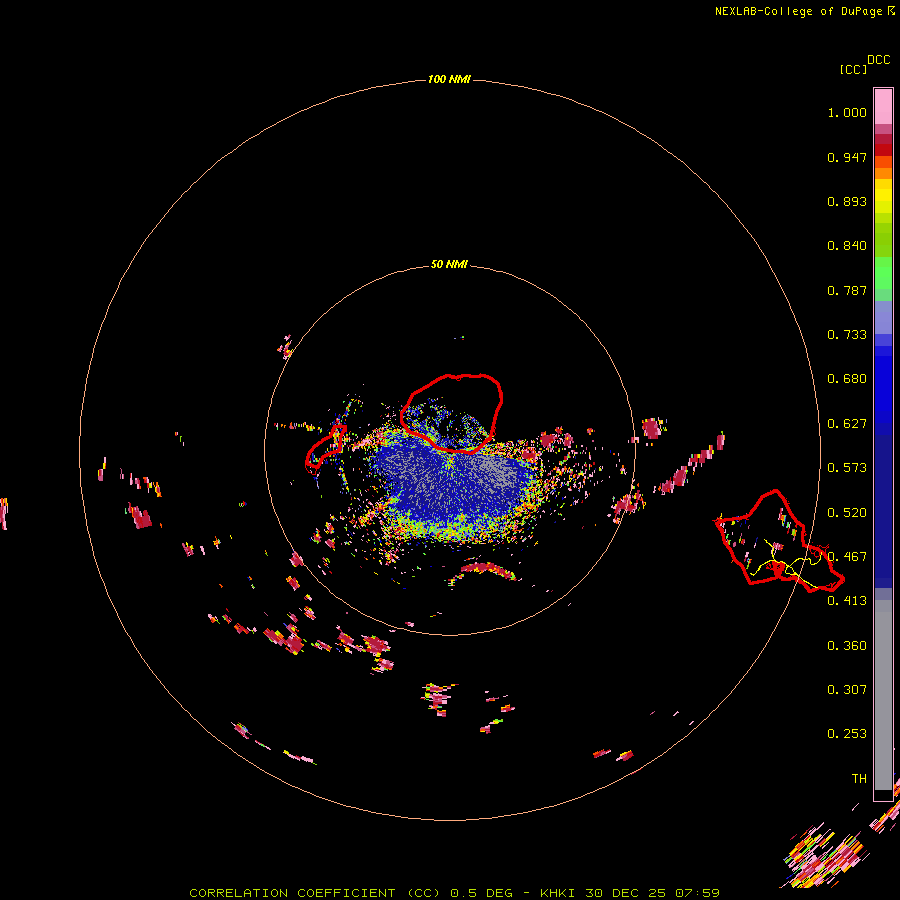Click the 50 NMI range ring label

pyautogui.click(x=449, y=264)
